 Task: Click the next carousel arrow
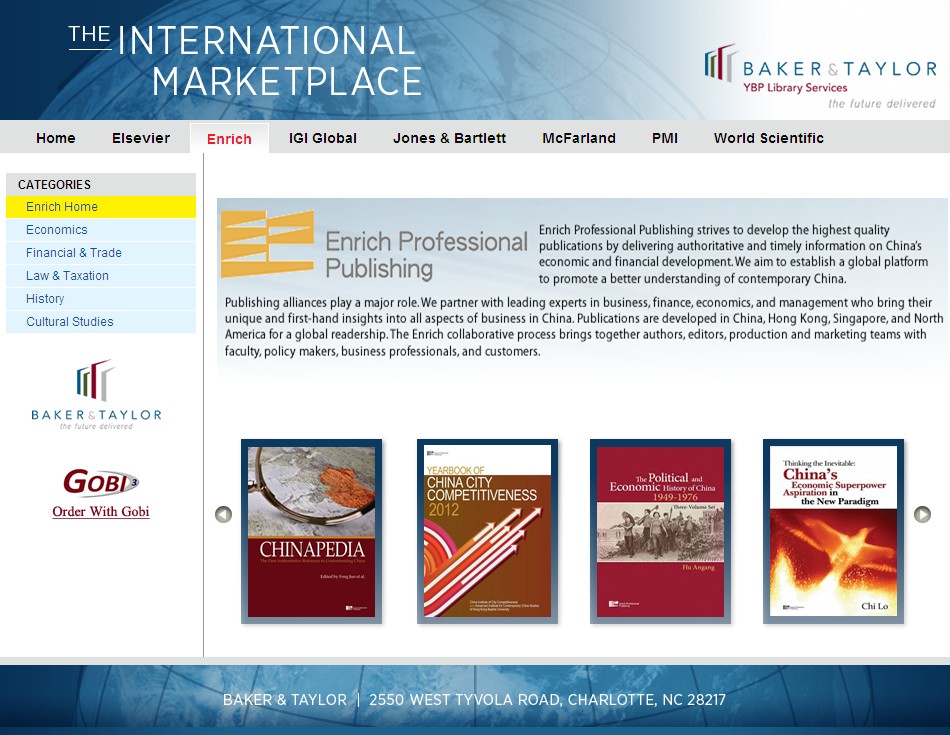(922, 514)
